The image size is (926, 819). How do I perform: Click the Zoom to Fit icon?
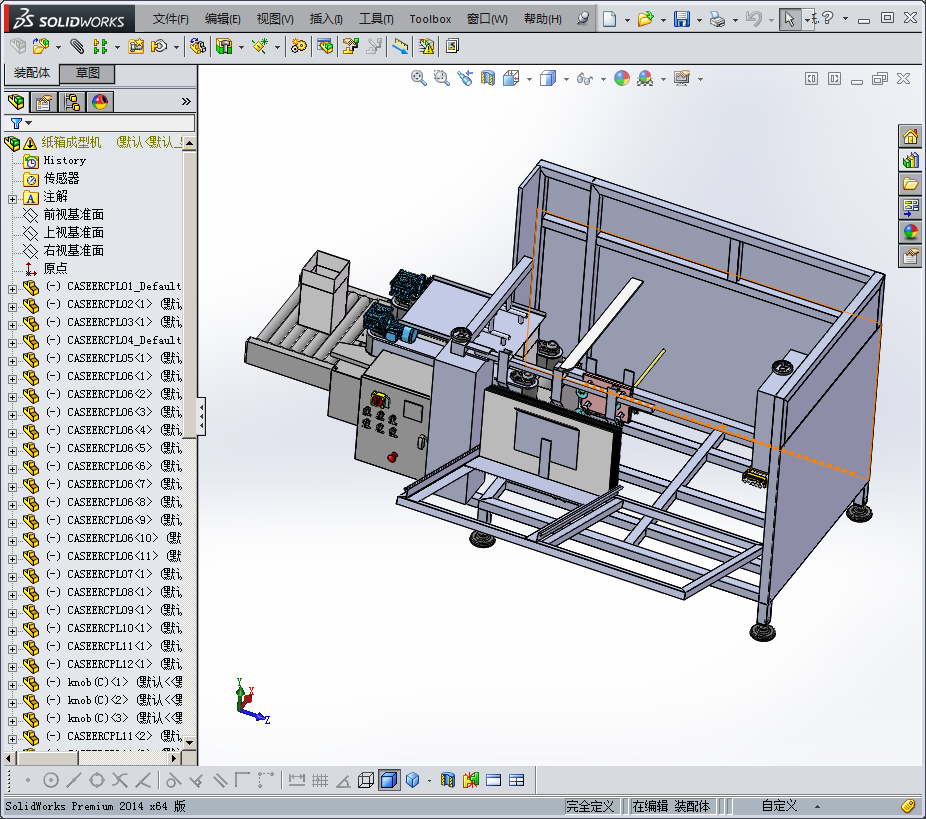[x=419, y=78]
